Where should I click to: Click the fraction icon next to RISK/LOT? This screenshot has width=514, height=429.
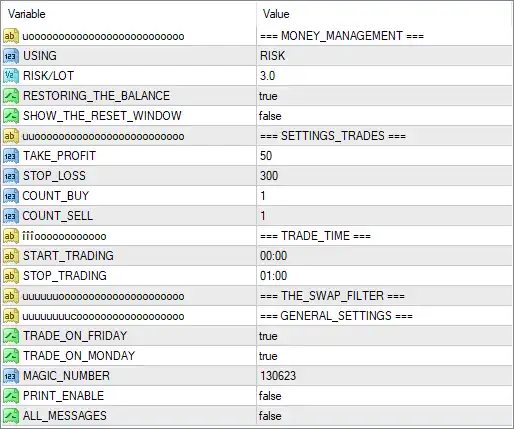pos(11,76)
